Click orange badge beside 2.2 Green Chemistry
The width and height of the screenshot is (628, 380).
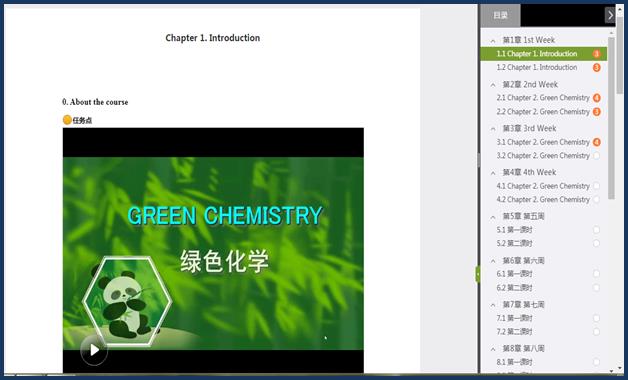(596, 112)
